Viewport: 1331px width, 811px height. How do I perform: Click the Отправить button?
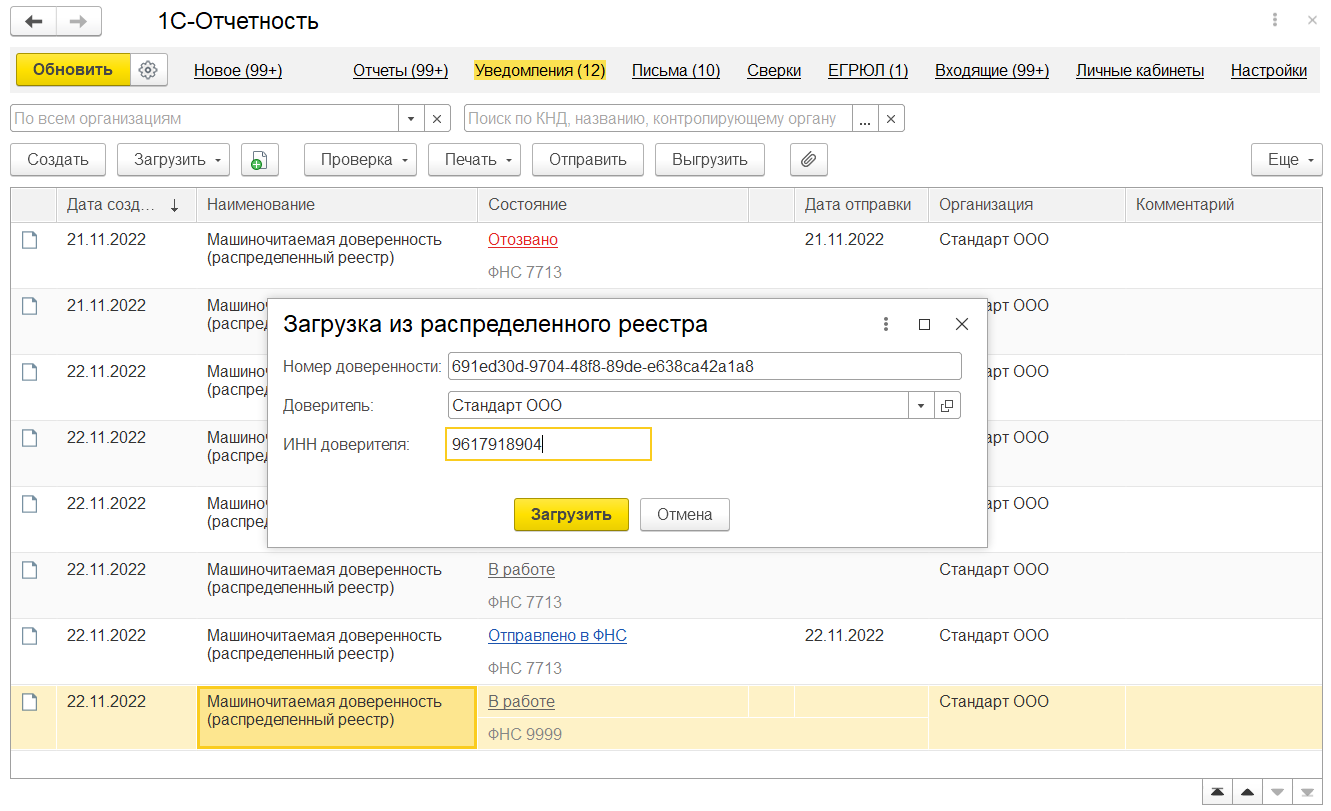(x=588, y=159)
